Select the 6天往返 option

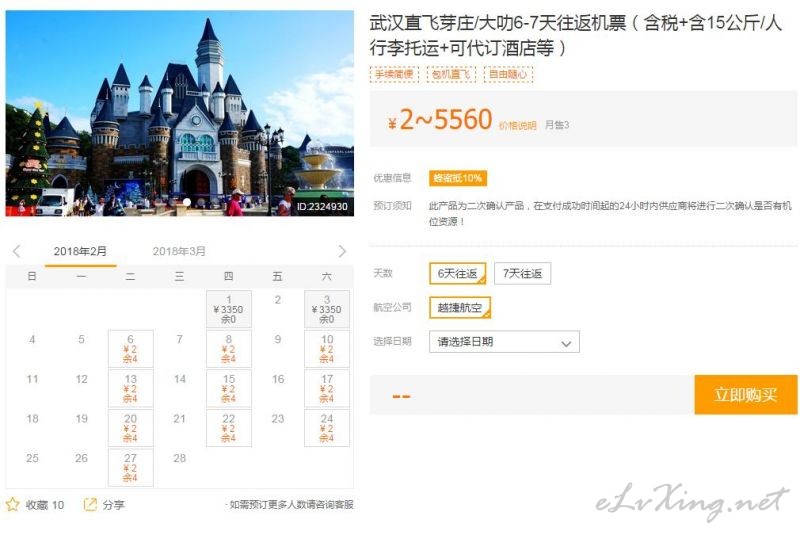[x=458, y=273]
